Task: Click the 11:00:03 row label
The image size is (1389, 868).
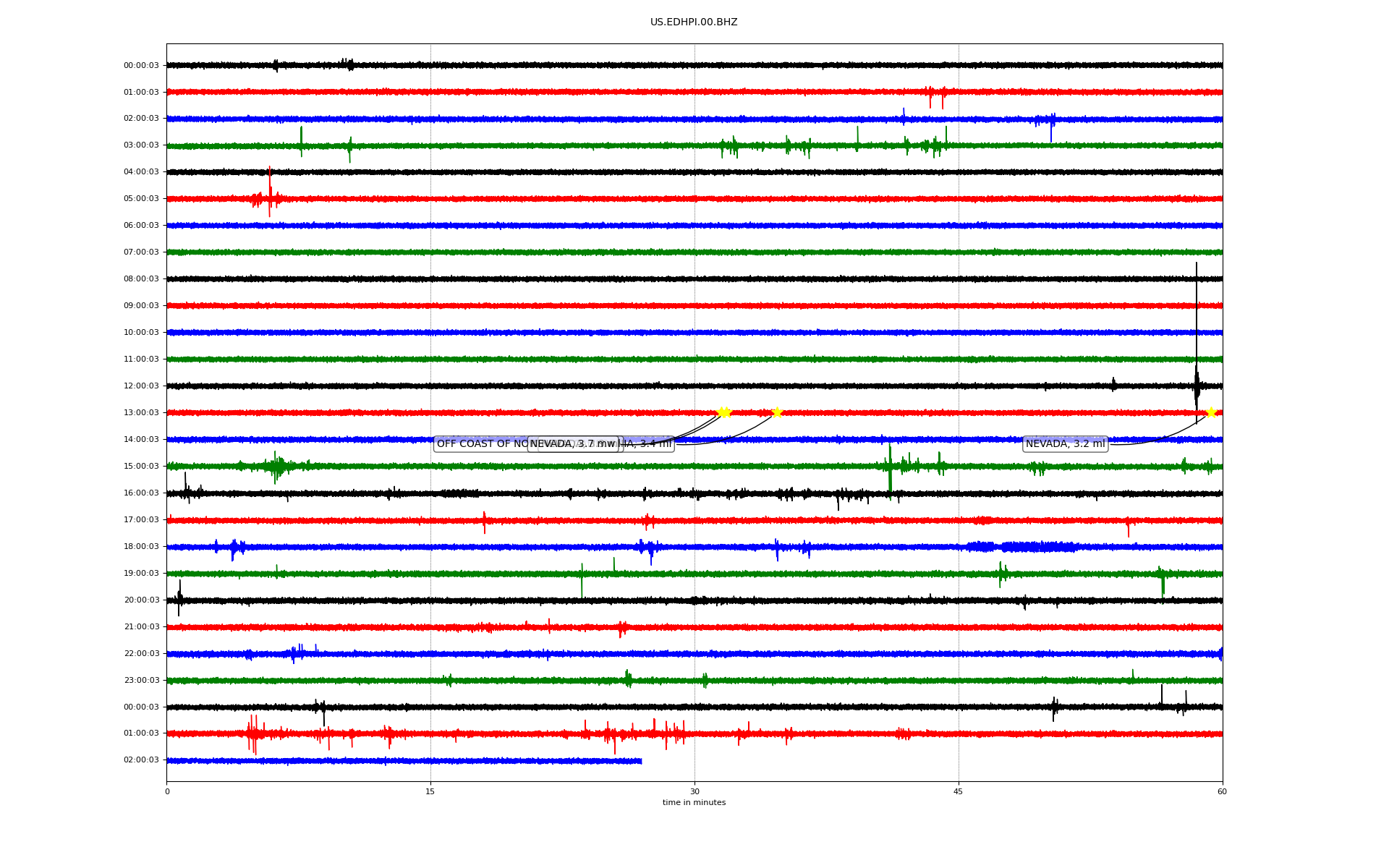Action: pyautogui.click(x=141, y=359)
